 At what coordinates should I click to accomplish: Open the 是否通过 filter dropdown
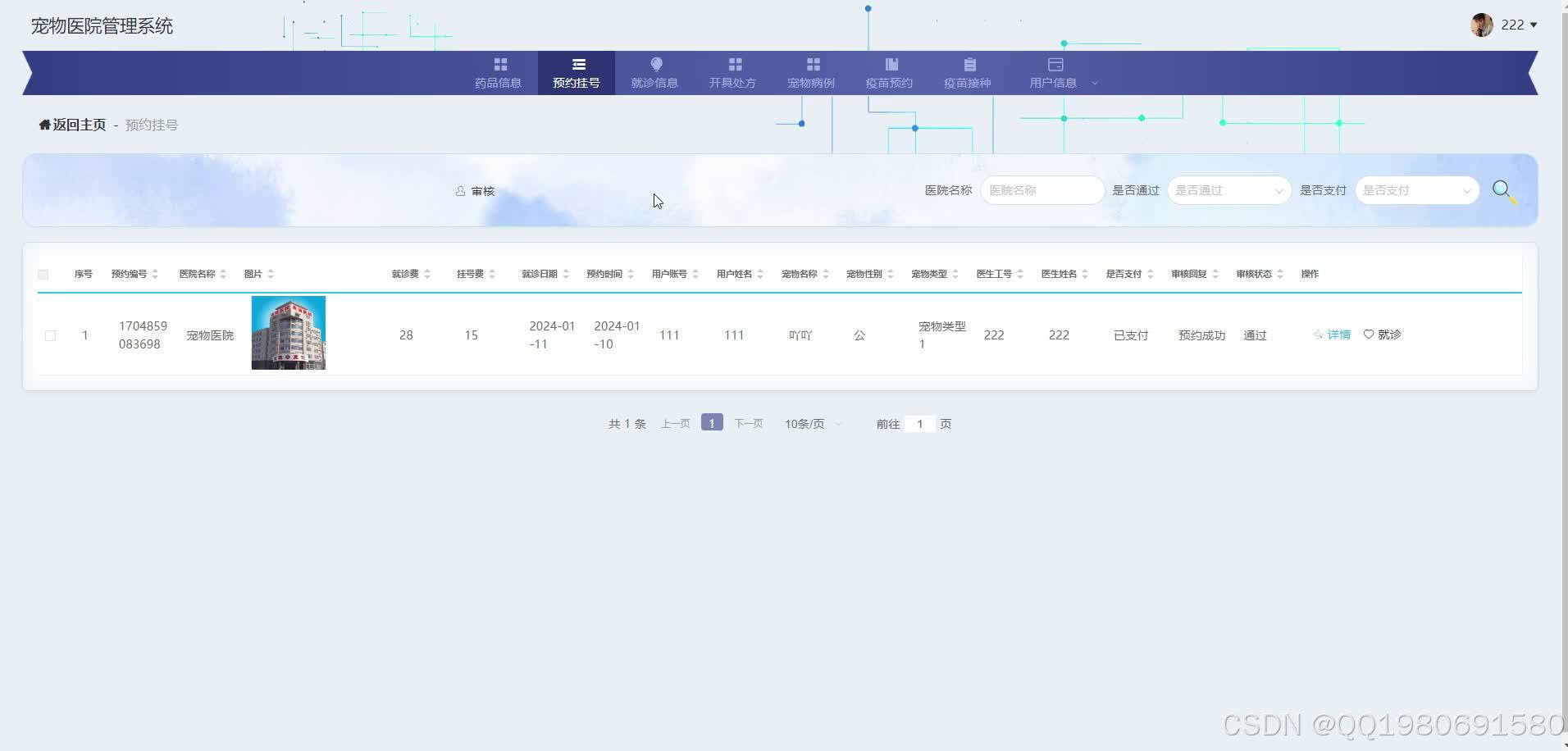coord(1228,189)
